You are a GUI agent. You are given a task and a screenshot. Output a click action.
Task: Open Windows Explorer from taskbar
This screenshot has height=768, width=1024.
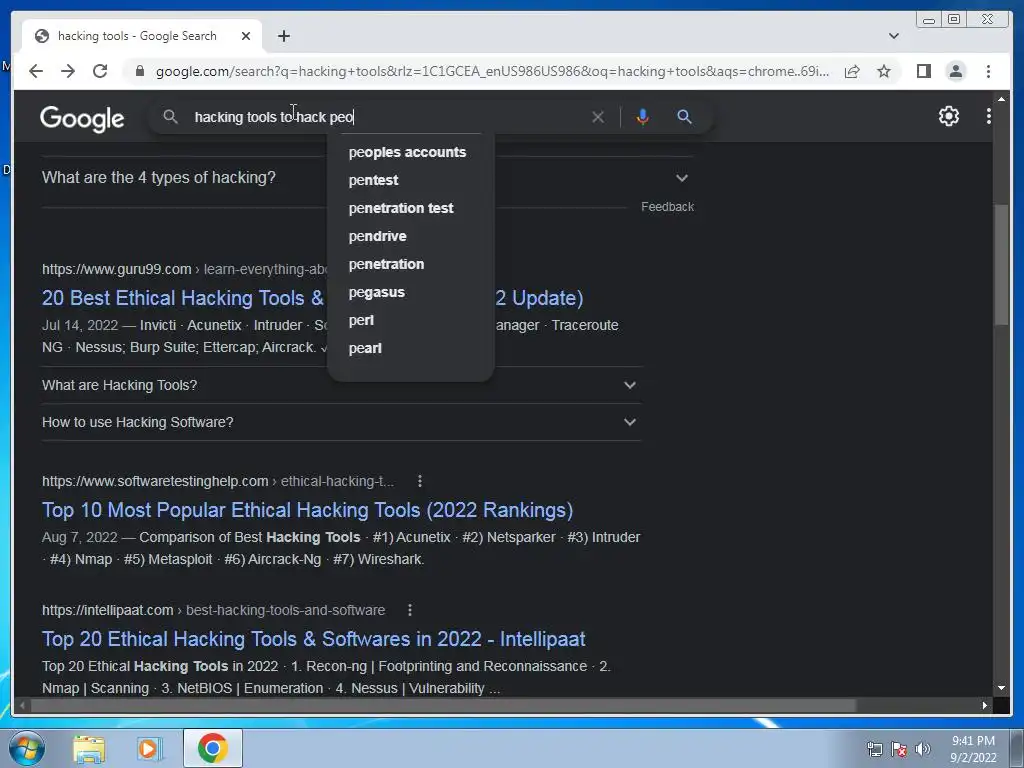click(x=89, y=749)
